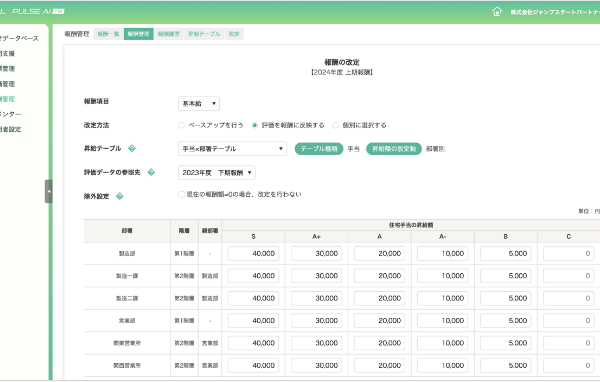
Task: Edit the B value for 関西営業所 row
Action: pos(505,366)
